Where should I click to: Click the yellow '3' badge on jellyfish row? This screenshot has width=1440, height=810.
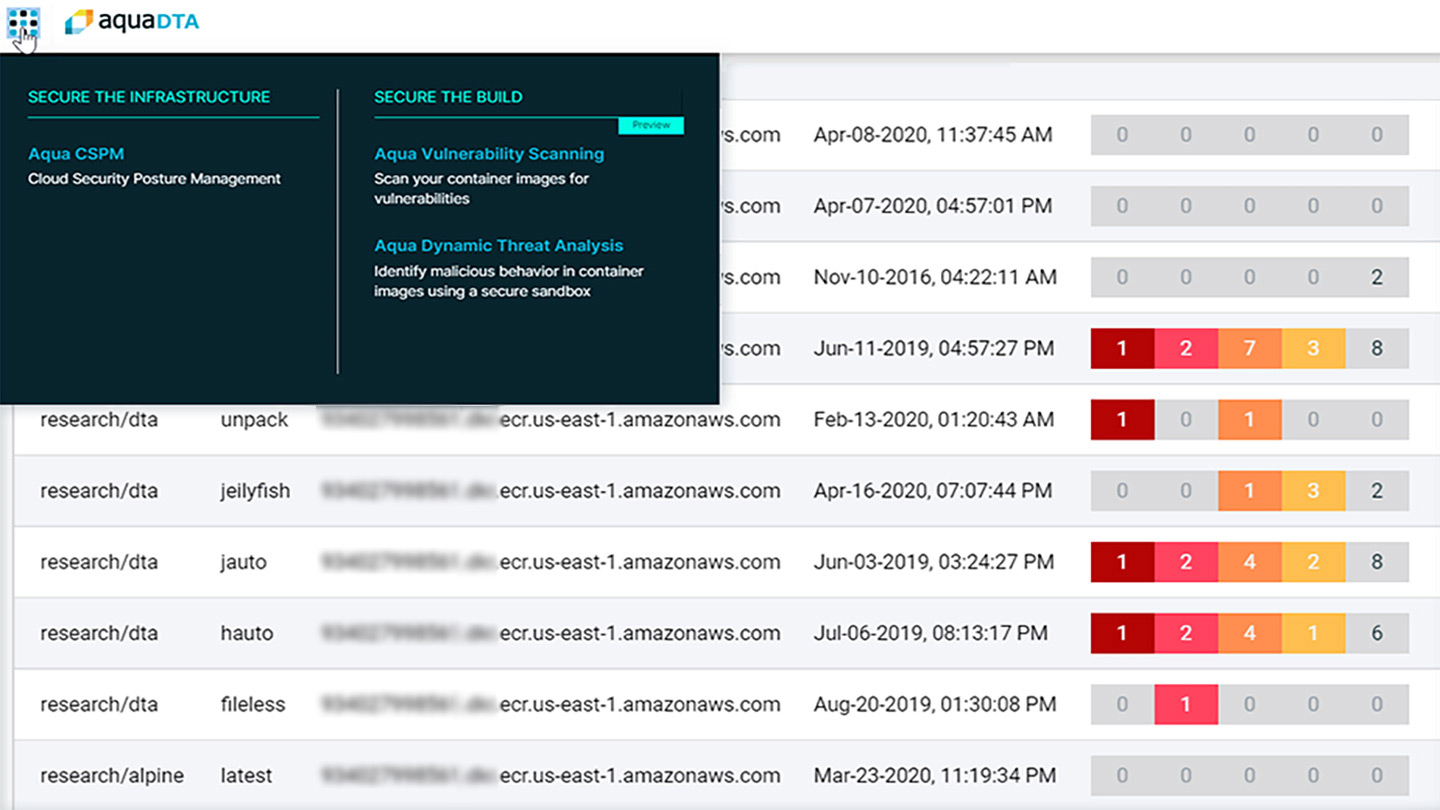pos(1312,490)
